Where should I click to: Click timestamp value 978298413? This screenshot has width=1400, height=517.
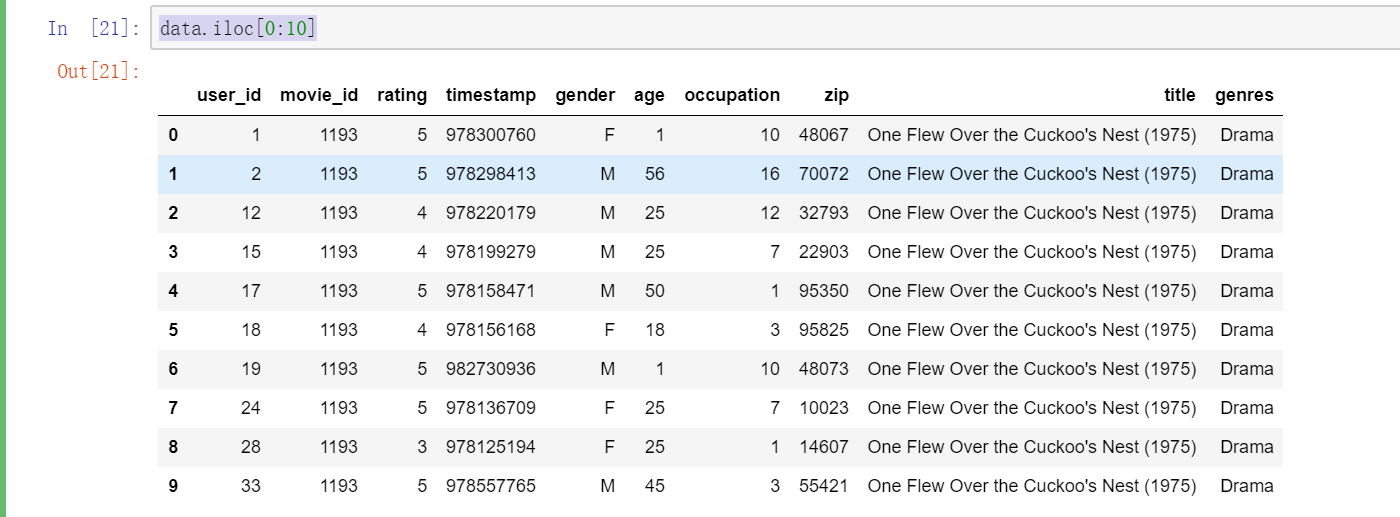(491, 174)
